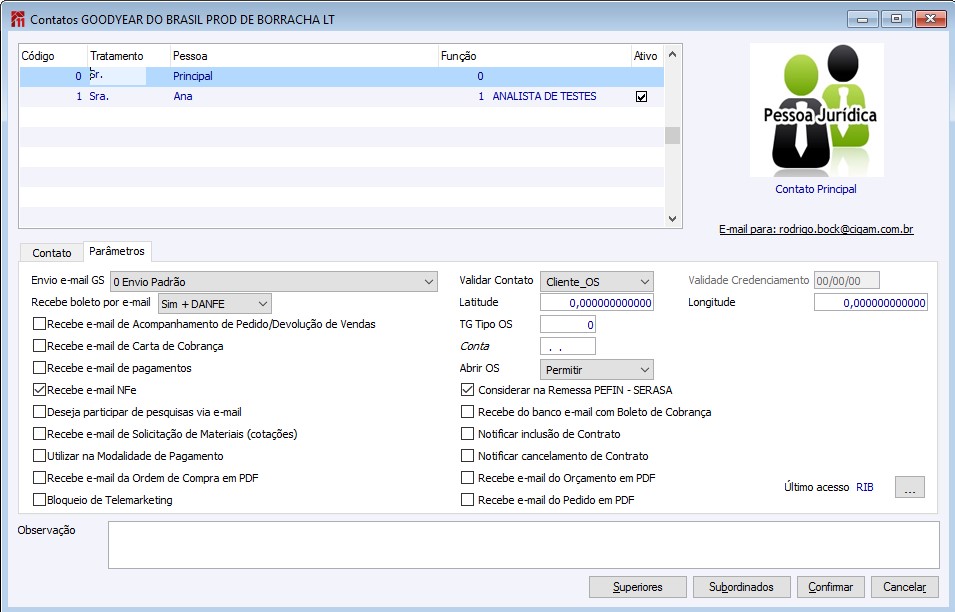Select the Parâmetros tab
This screenshot has height=612, width=955.
[117, 251]
